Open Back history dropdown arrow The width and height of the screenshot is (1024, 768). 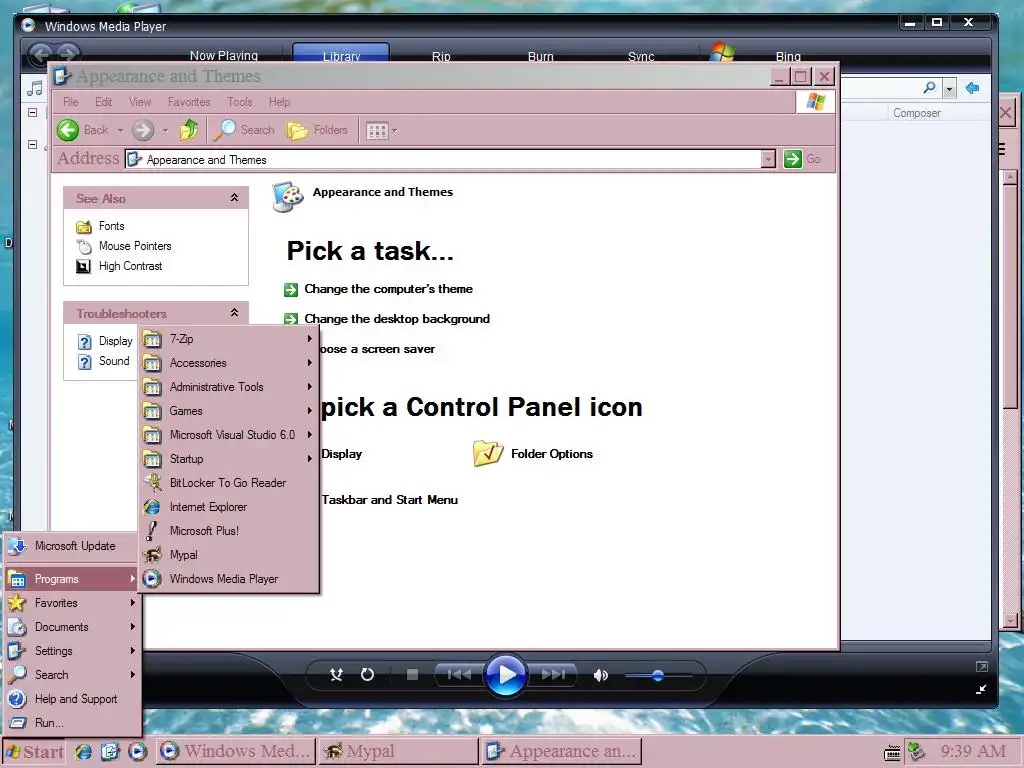pos(120,131)
